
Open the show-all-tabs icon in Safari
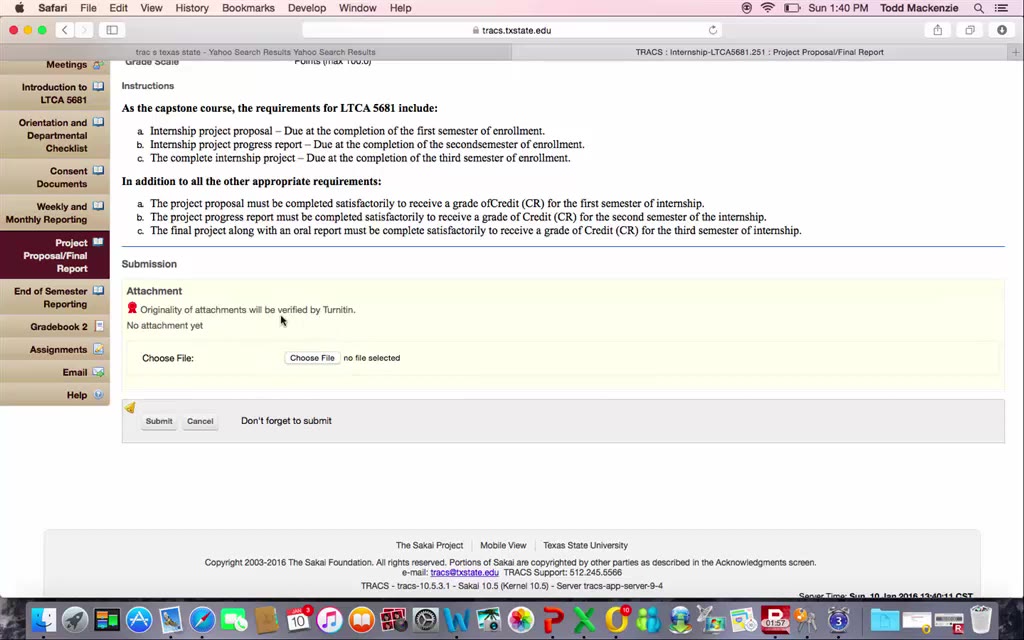tap(970, 30)
